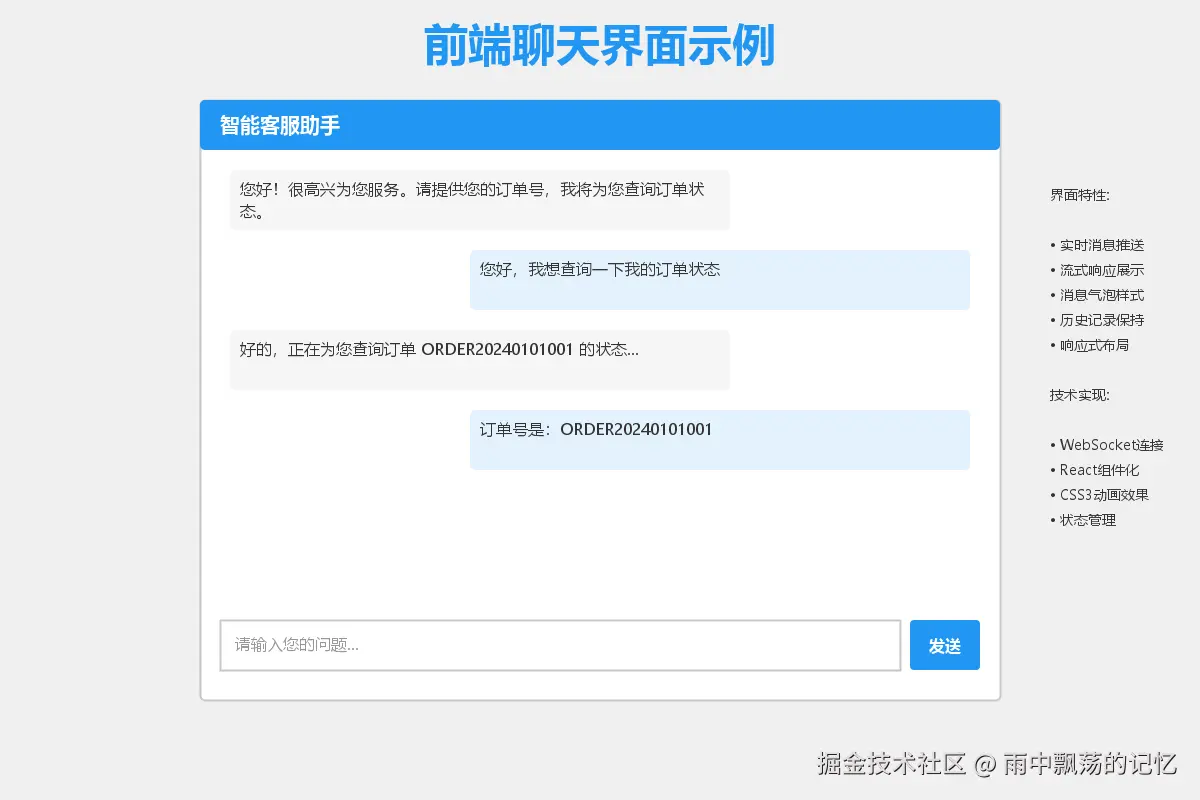The image size is (1200, 800).
Task: Click the 智能客服助手 chat header
Action: (600, 125)
